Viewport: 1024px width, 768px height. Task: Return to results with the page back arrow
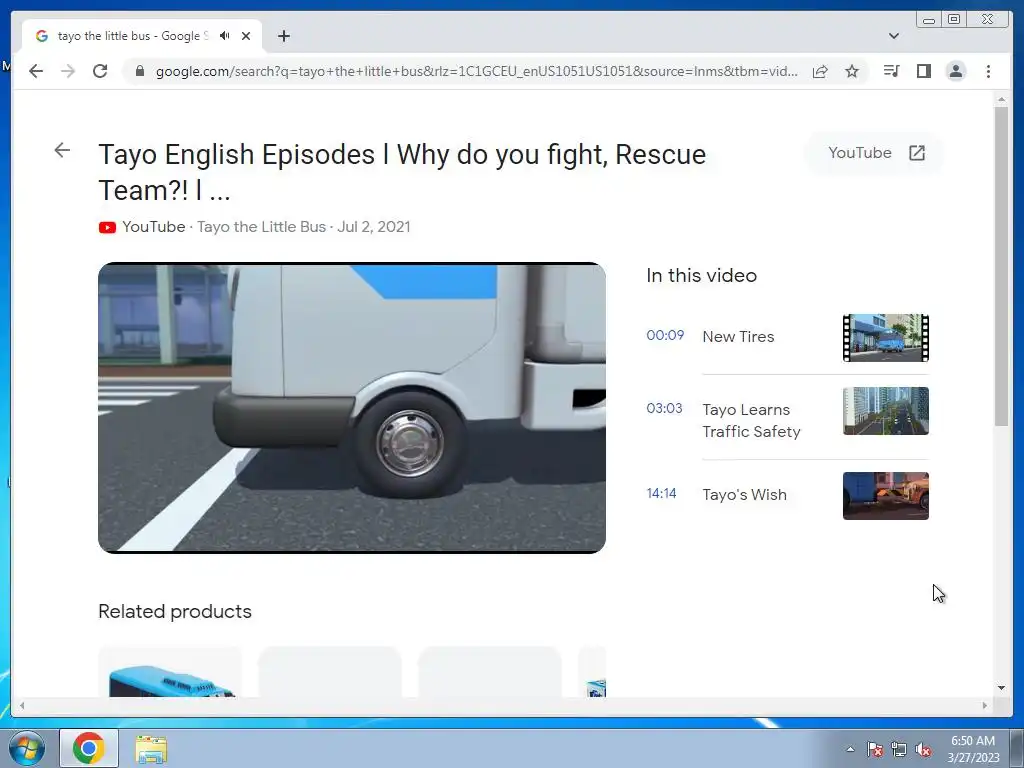pyautogui.click(x=62, y=150)
